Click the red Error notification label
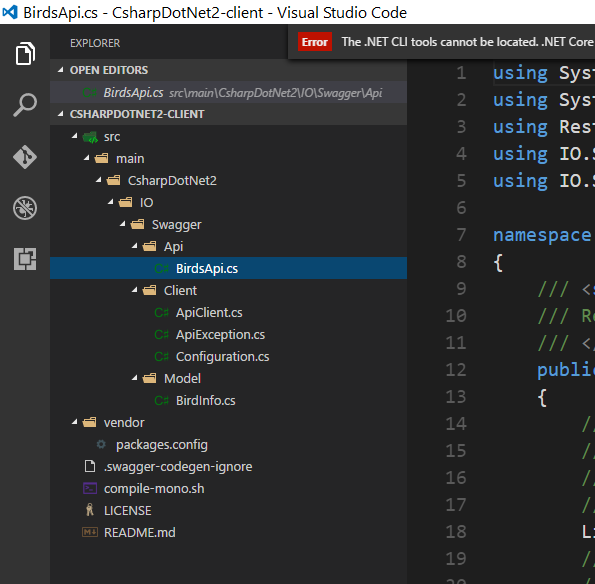 [x=315, y=42]
